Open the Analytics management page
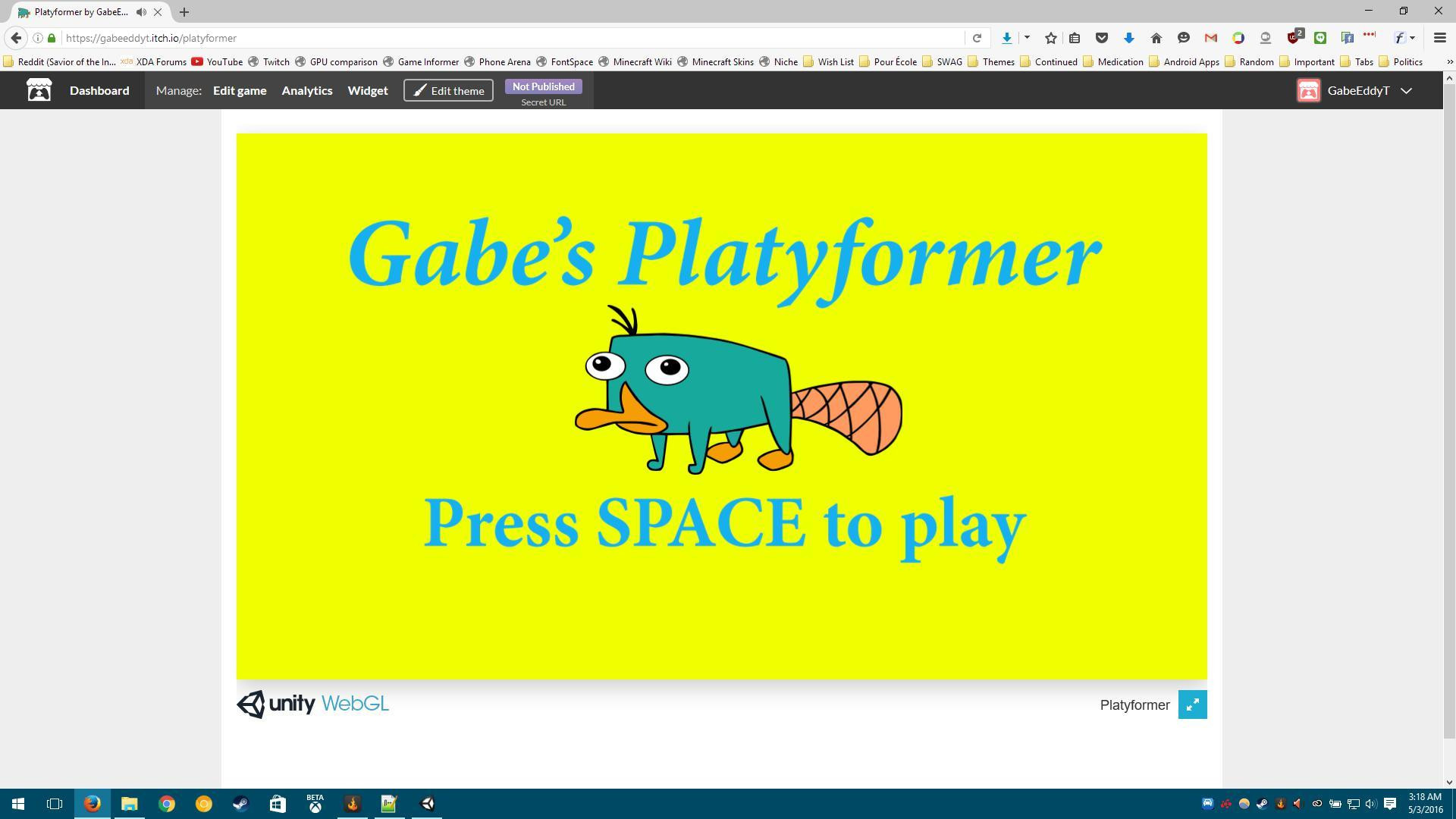This screenshot has width=1456, height=819. [x=307, y=90]
